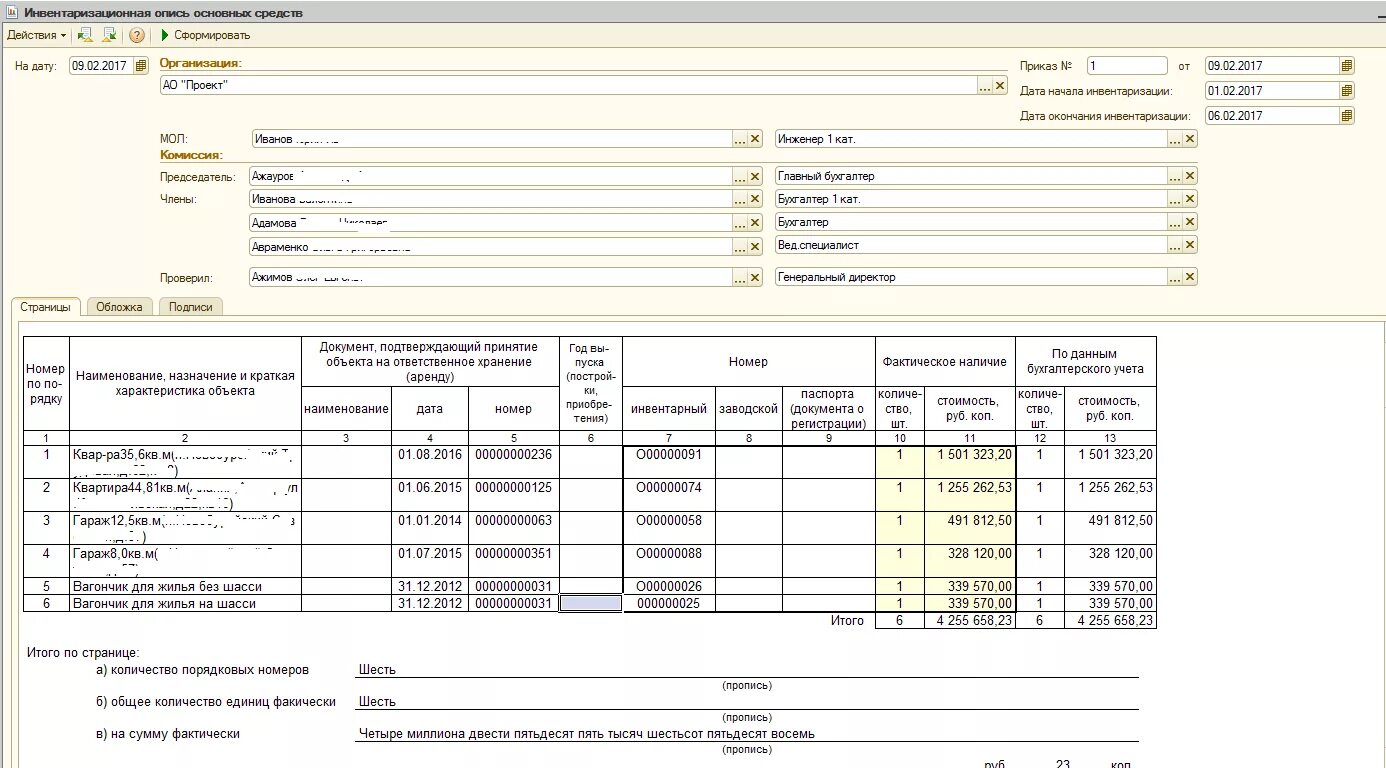Click date cell 01.07.2015
This screenshot has width=1386, height=768.
[x=430, y=561]
